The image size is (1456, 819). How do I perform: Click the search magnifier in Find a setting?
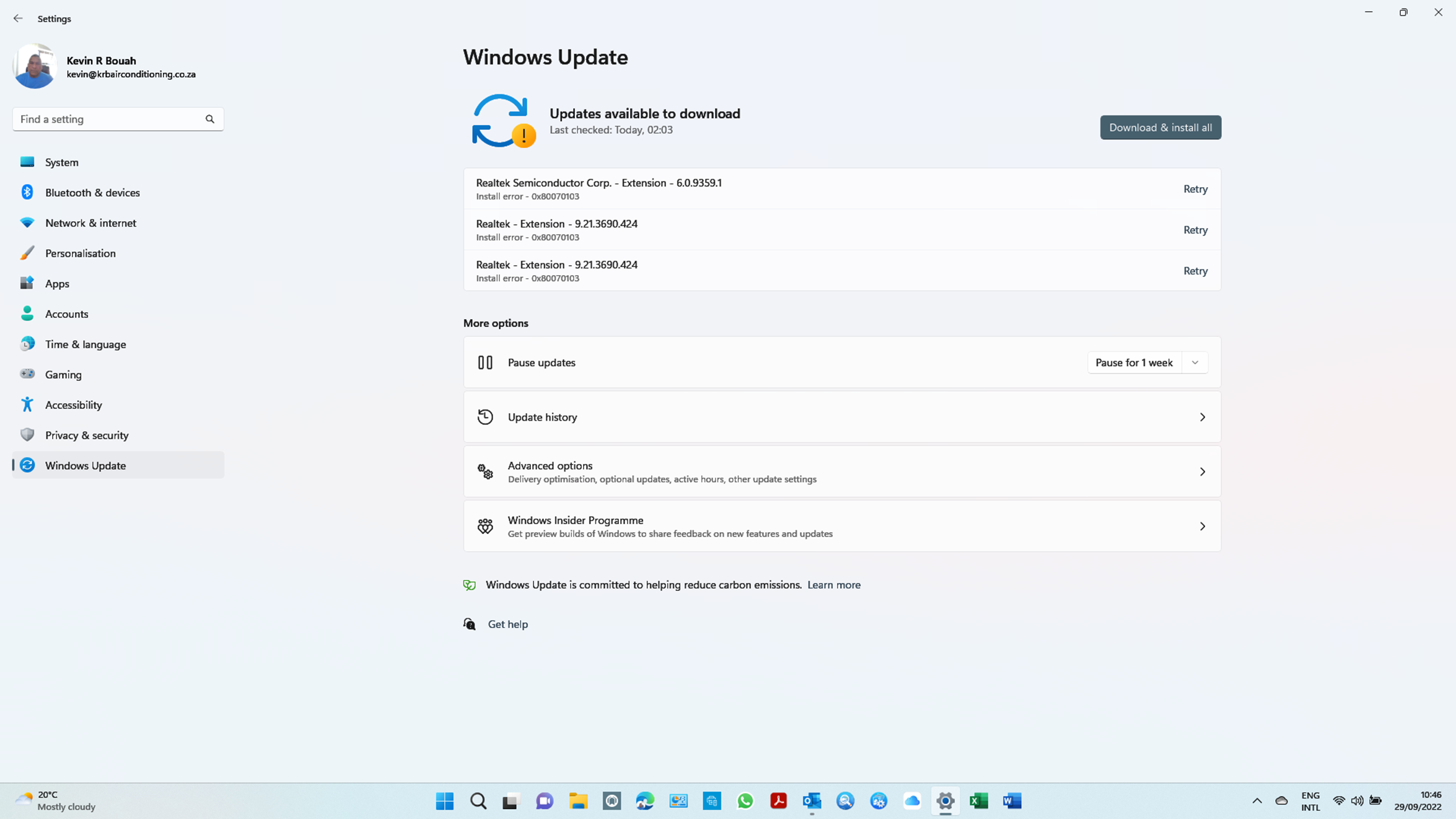210,119
